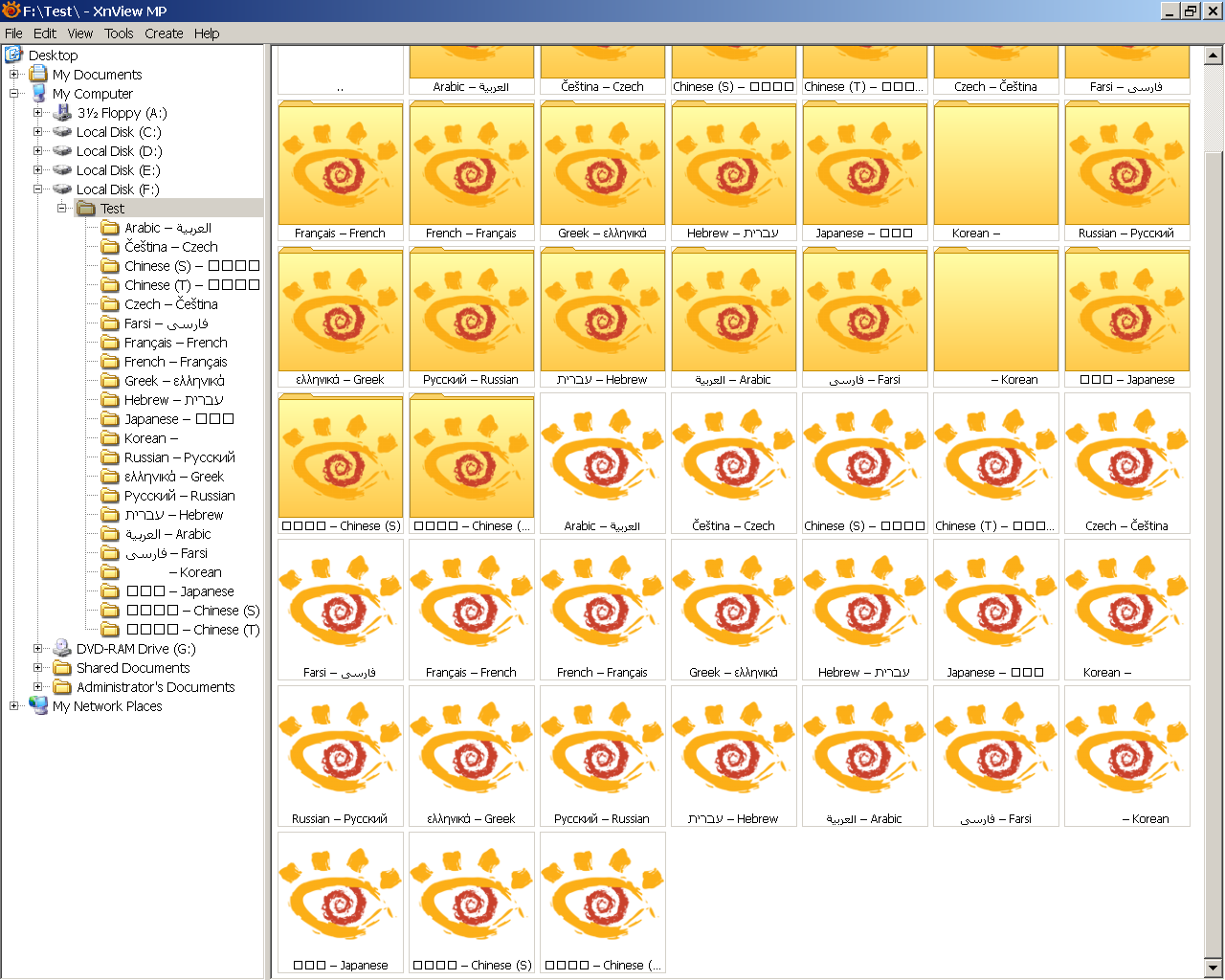
Task: Select the "ελληνικά – Greek" folder thumbnail
Action: click(341, 317)
